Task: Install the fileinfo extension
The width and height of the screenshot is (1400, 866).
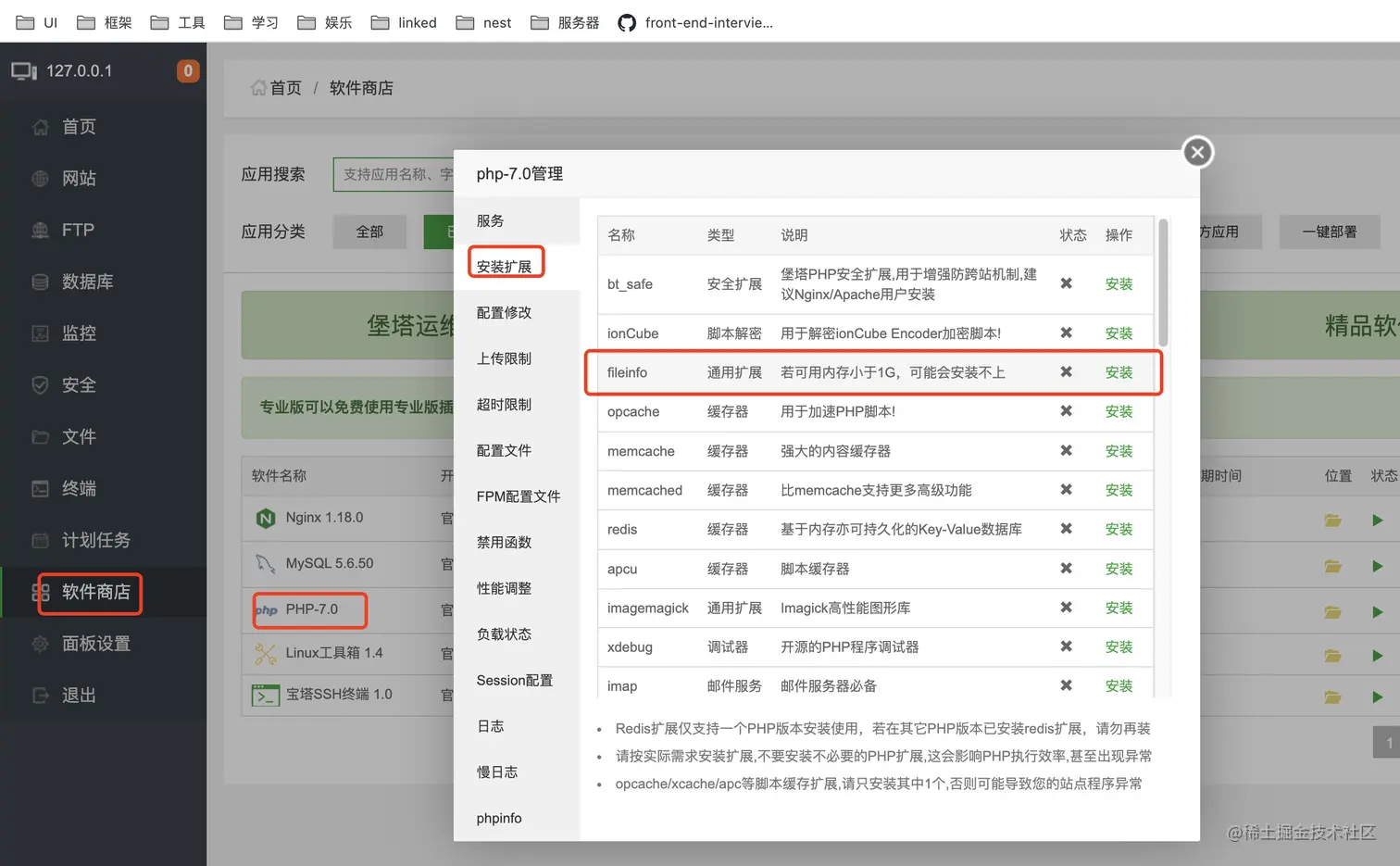Action: [x=1119, y=372]
